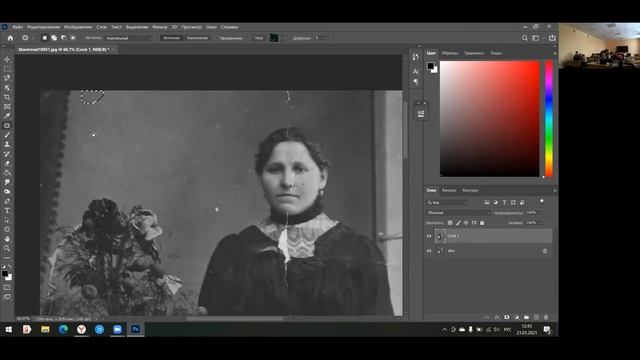Select the Lasso tool
Screen dimensions: 640x360
(7, 78)
